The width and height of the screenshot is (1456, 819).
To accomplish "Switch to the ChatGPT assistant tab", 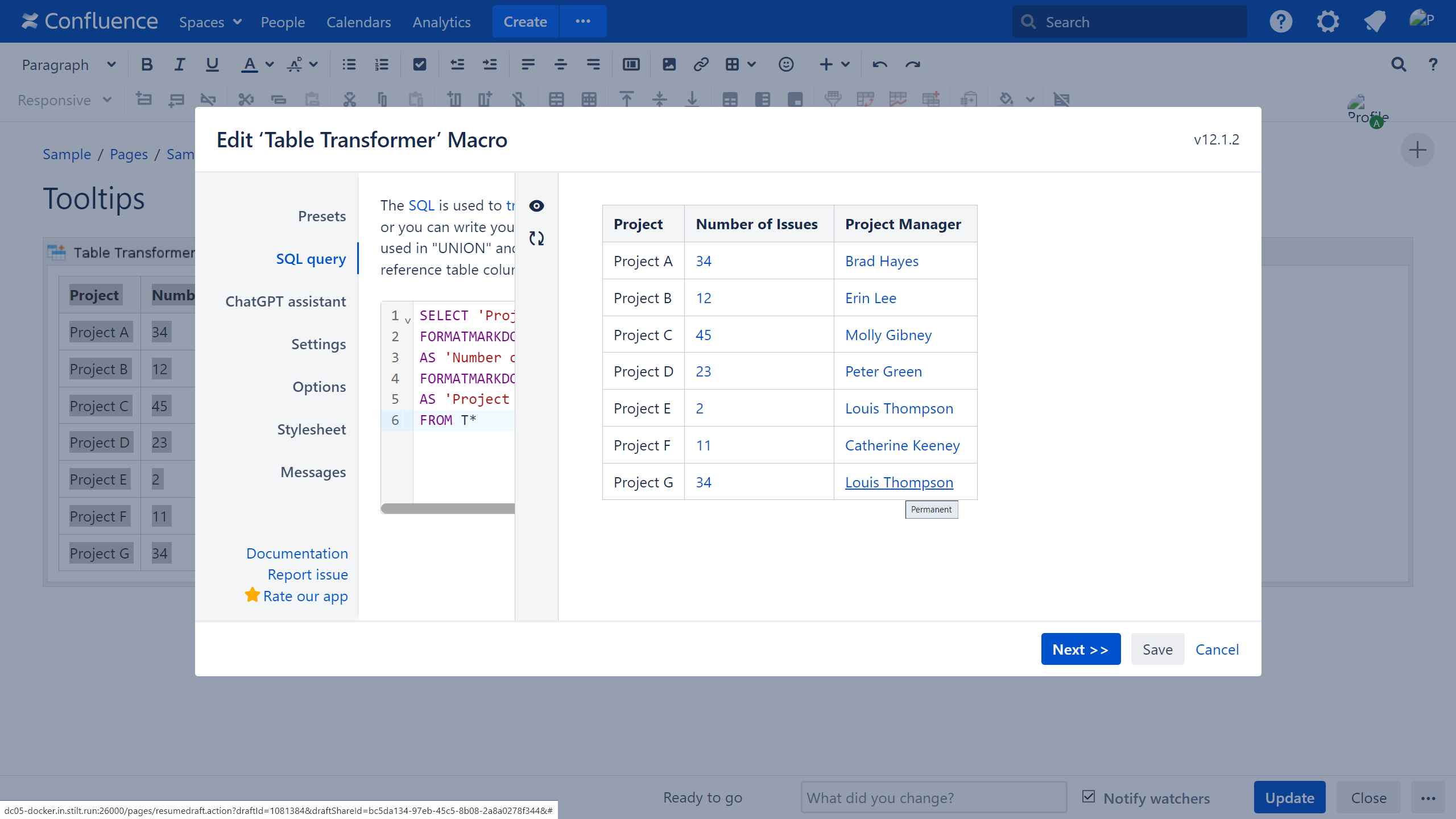I will coord(285,301).
